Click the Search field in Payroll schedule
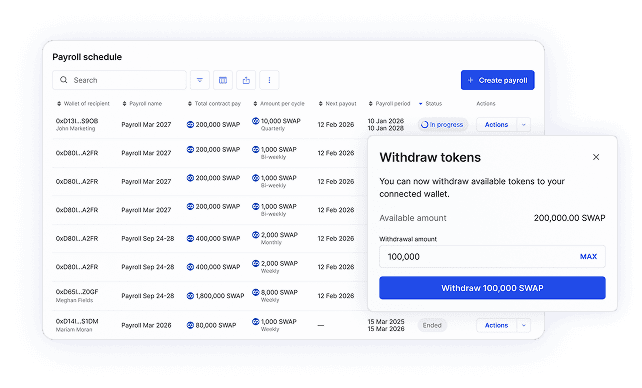 [x=119, y=80]
